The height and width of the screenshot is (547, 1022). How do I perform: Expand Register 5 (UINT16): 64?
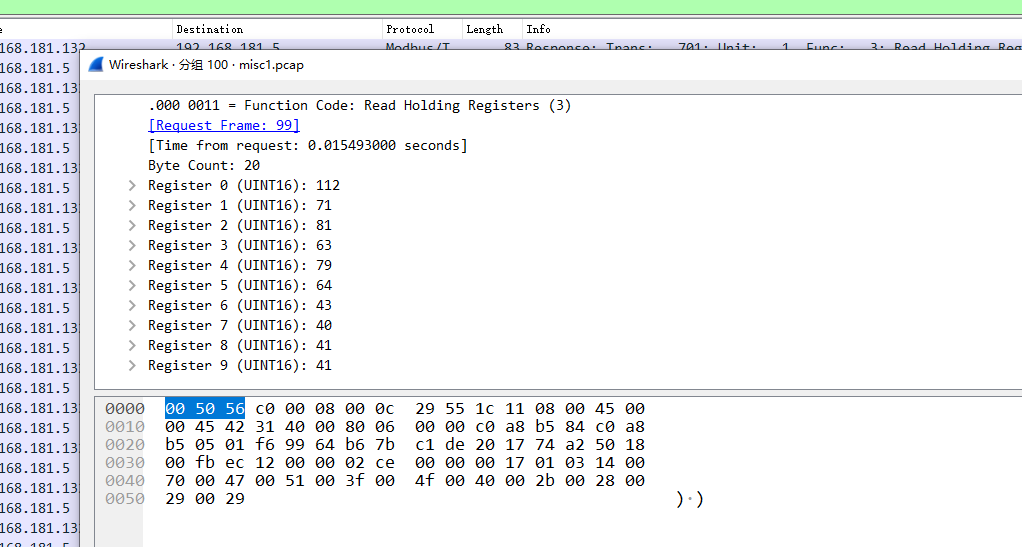[x=132, y=286]
